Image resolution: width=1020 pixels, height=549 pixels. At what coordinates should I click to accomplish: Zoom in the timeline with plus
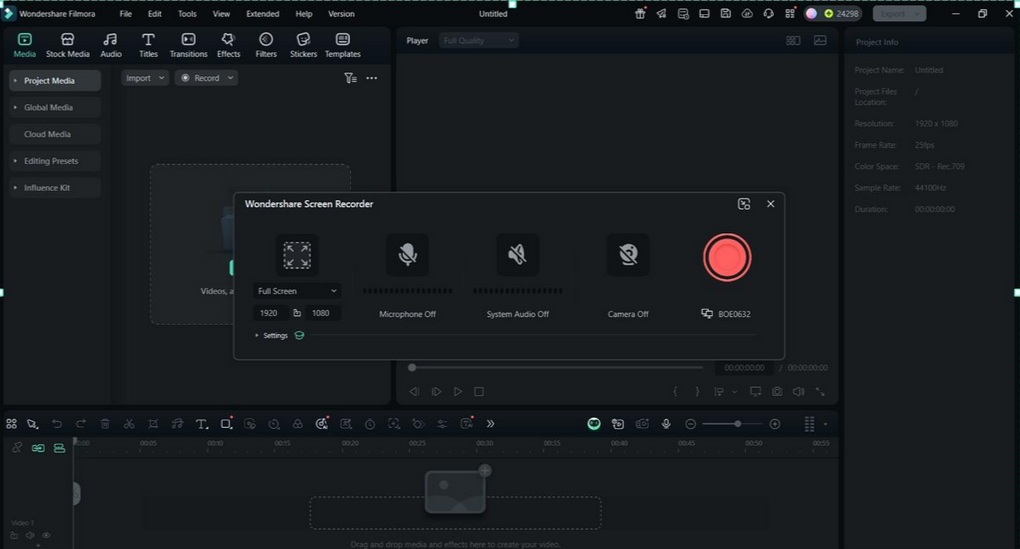click(x=775, y=424)
